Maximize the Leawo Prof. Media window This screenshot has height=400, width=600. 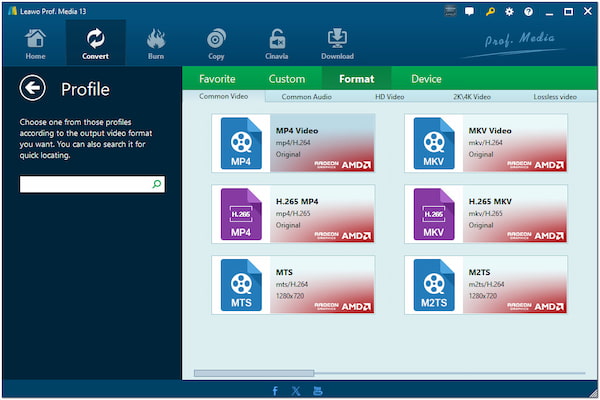[x=569, y=11]
